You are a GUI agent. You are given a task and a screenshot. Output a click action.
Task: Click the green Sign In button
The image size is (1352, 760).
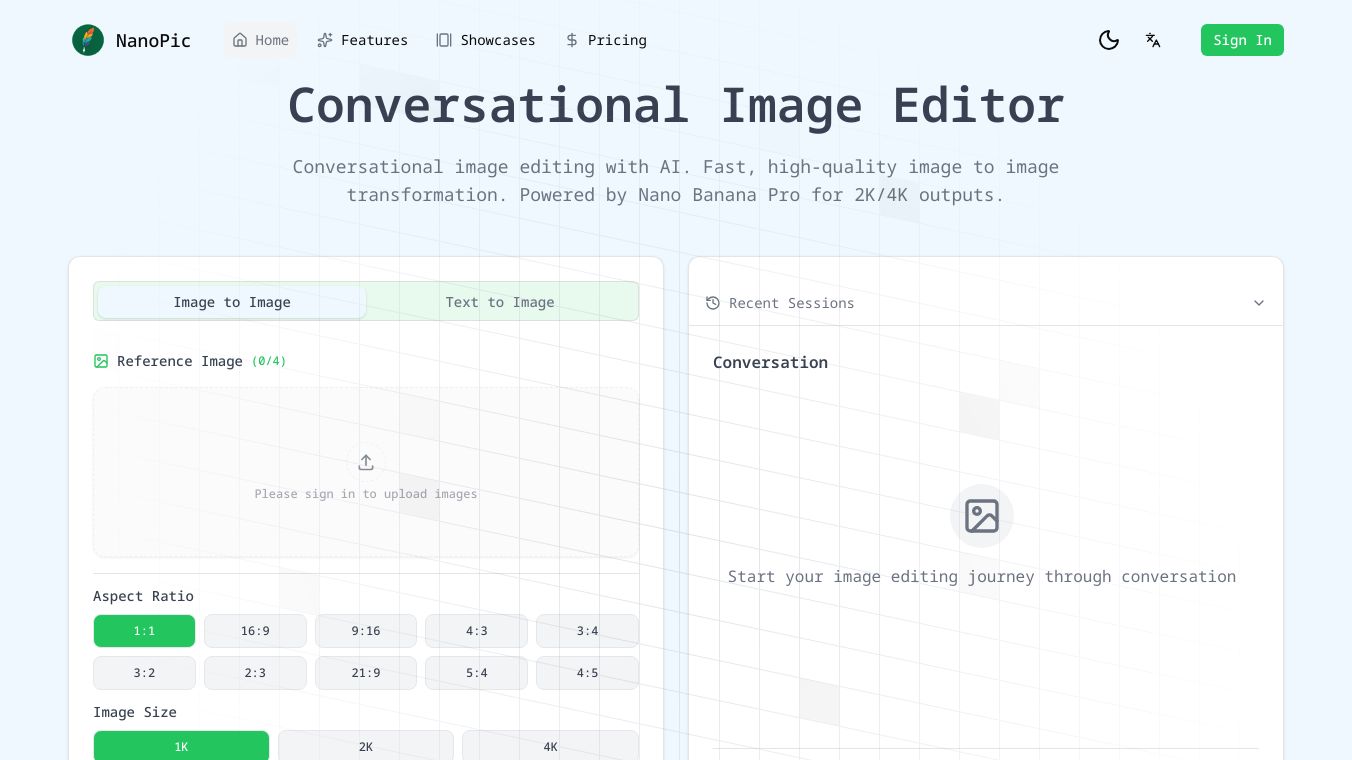click(1242, 40)
